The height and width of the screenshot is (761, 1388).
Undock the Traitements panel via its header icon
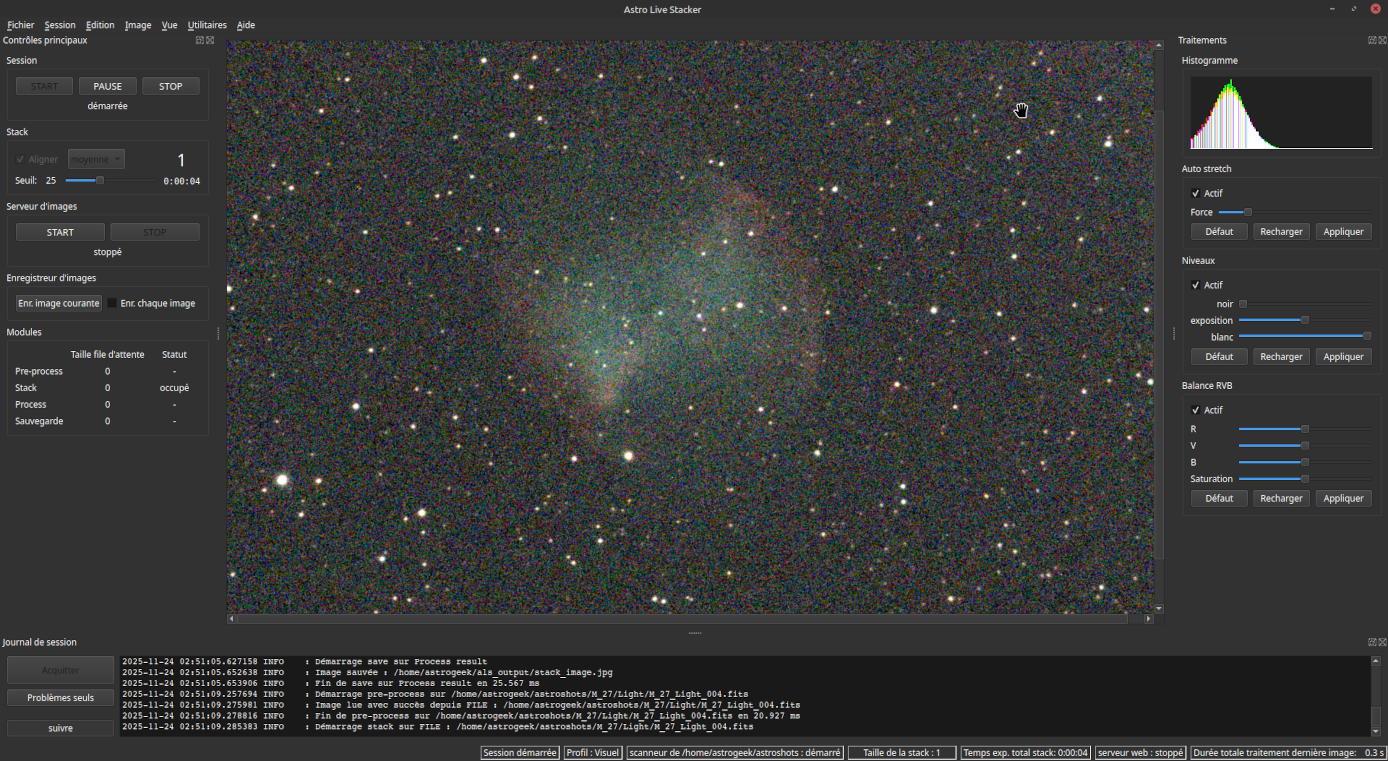point(1372,40)
